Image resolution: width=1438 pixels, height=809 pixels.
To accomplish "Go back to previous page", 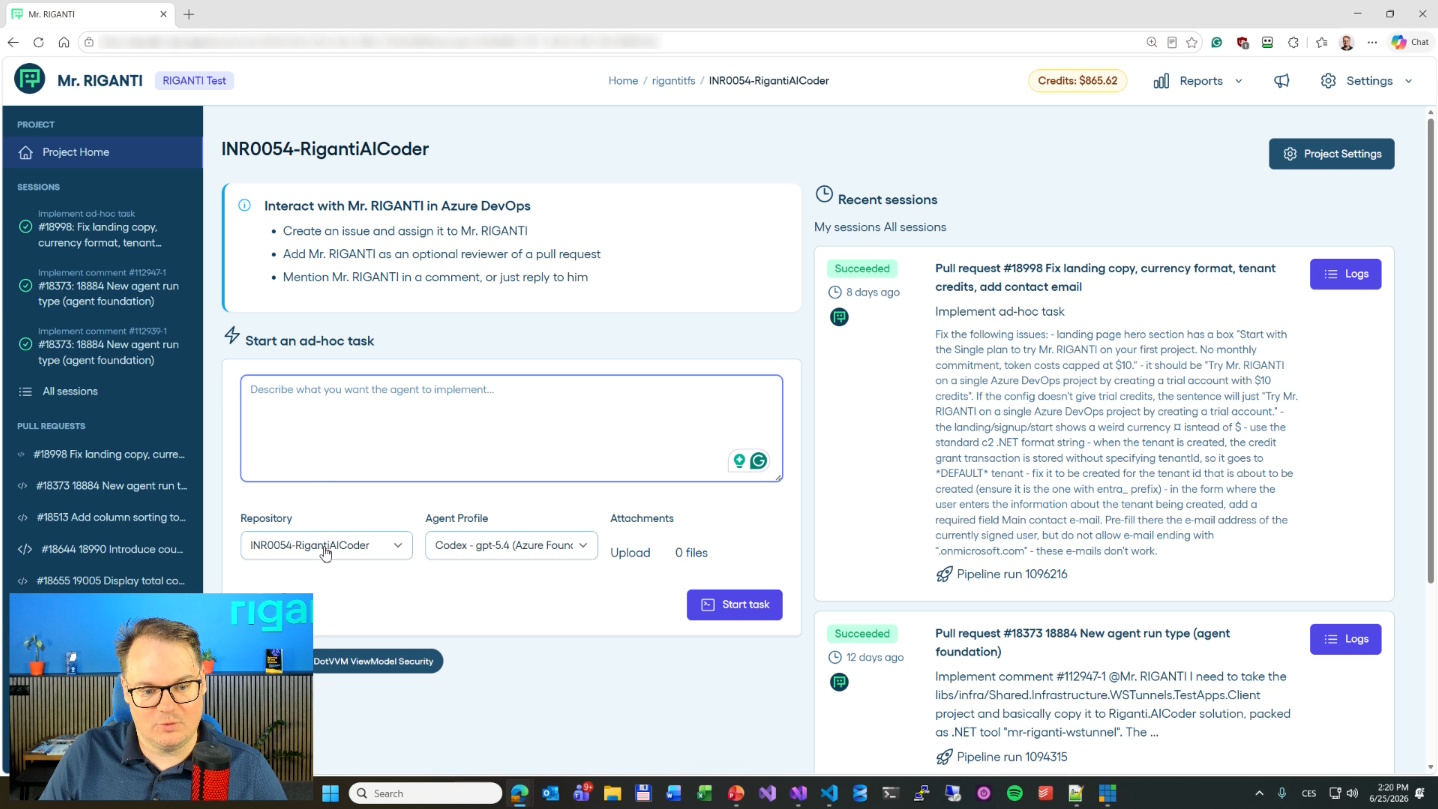I will [x=13, y=42].
